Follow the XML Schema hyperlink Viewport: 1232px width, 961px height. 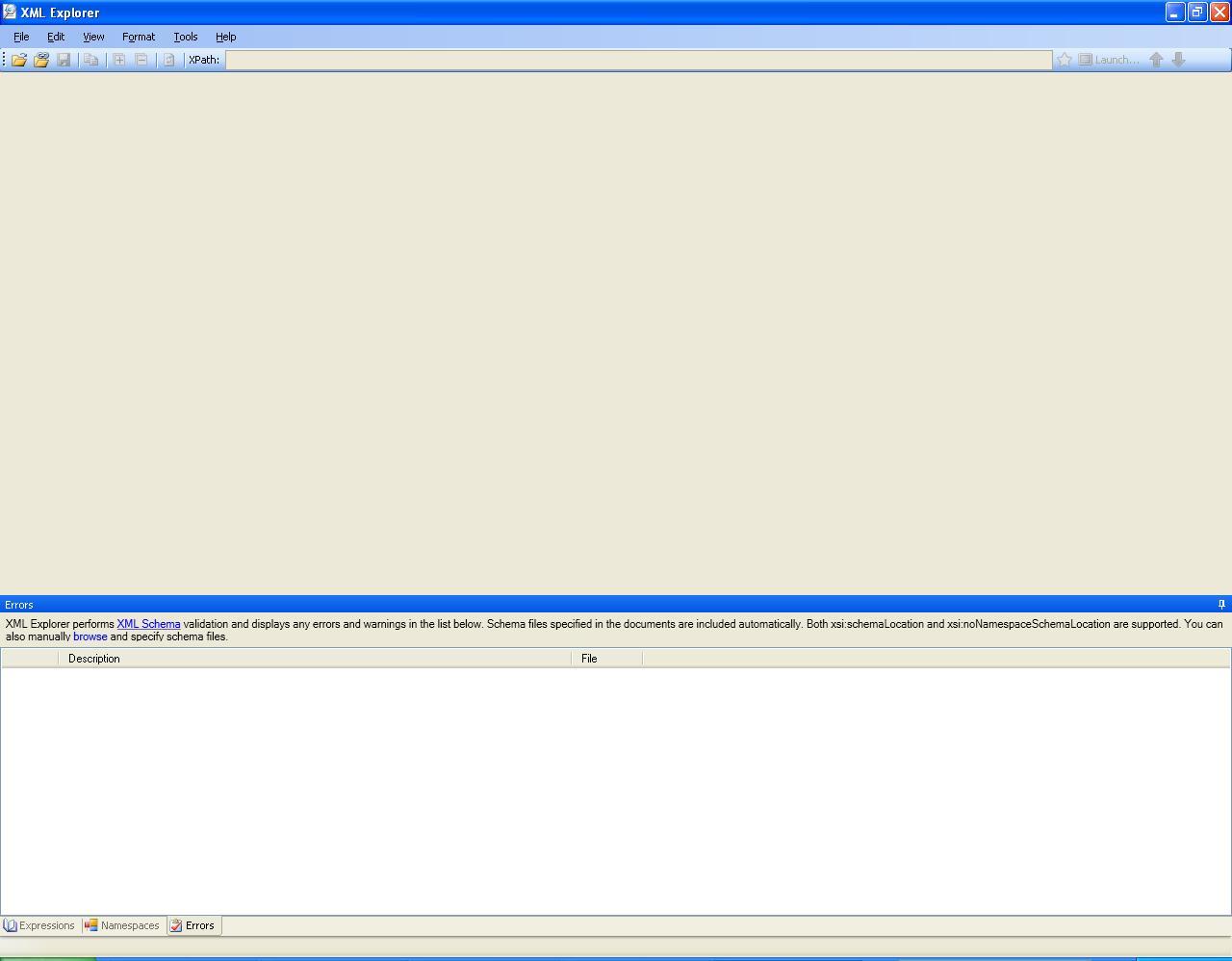coord(148,624)
